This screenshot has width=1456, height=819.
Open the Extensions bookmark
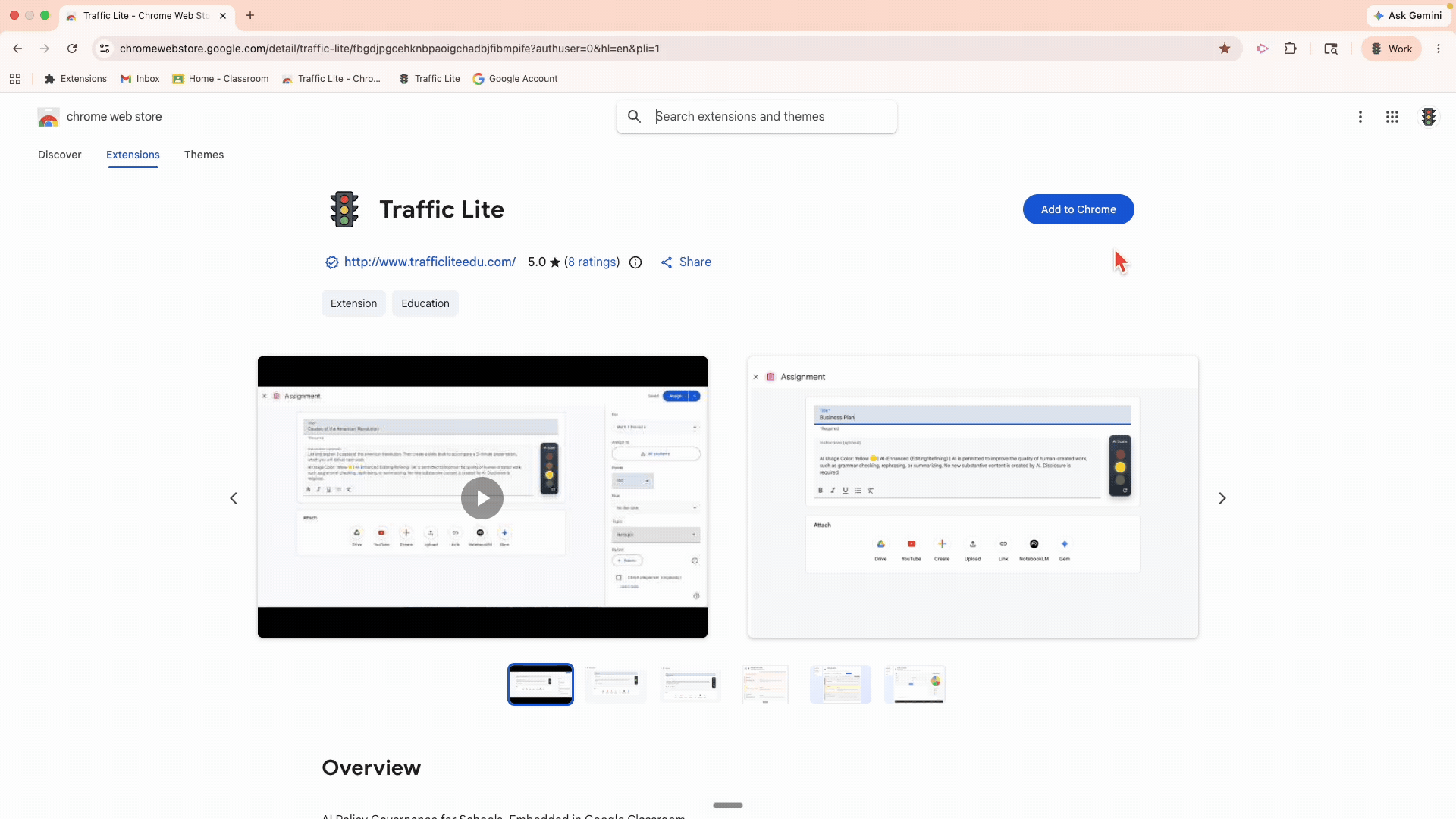pos(76,79)
